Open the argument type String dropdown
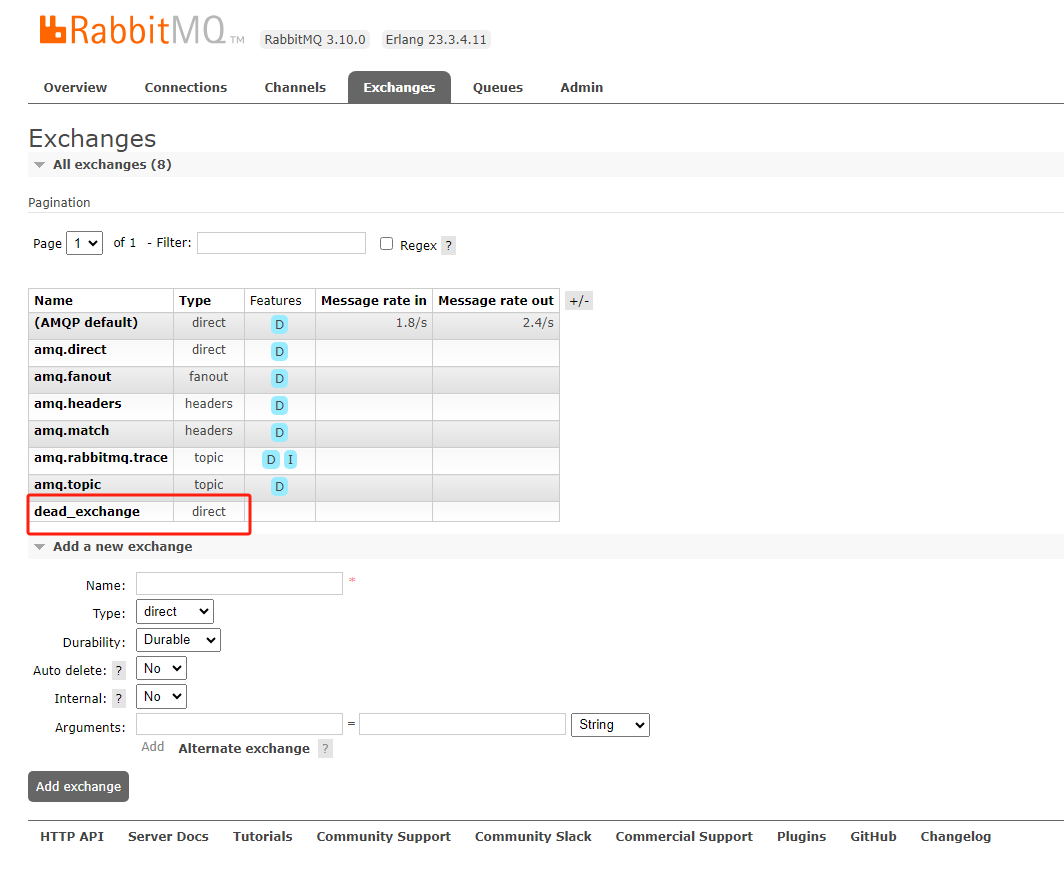The image size is (1064, 872). (610, 725)
